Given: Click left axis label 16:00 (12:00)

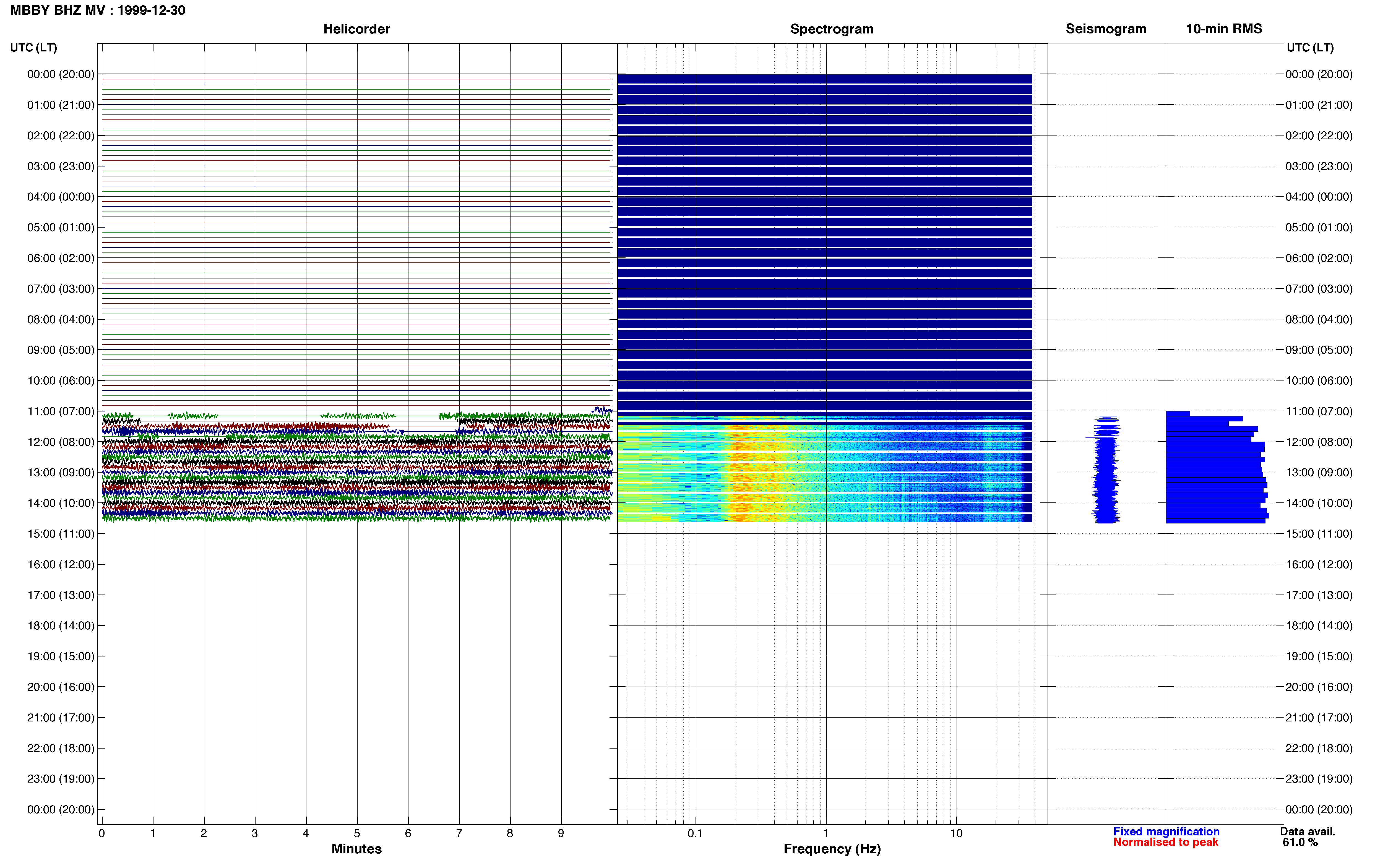Looking at the screenshot, I should (x=61, y=564).
